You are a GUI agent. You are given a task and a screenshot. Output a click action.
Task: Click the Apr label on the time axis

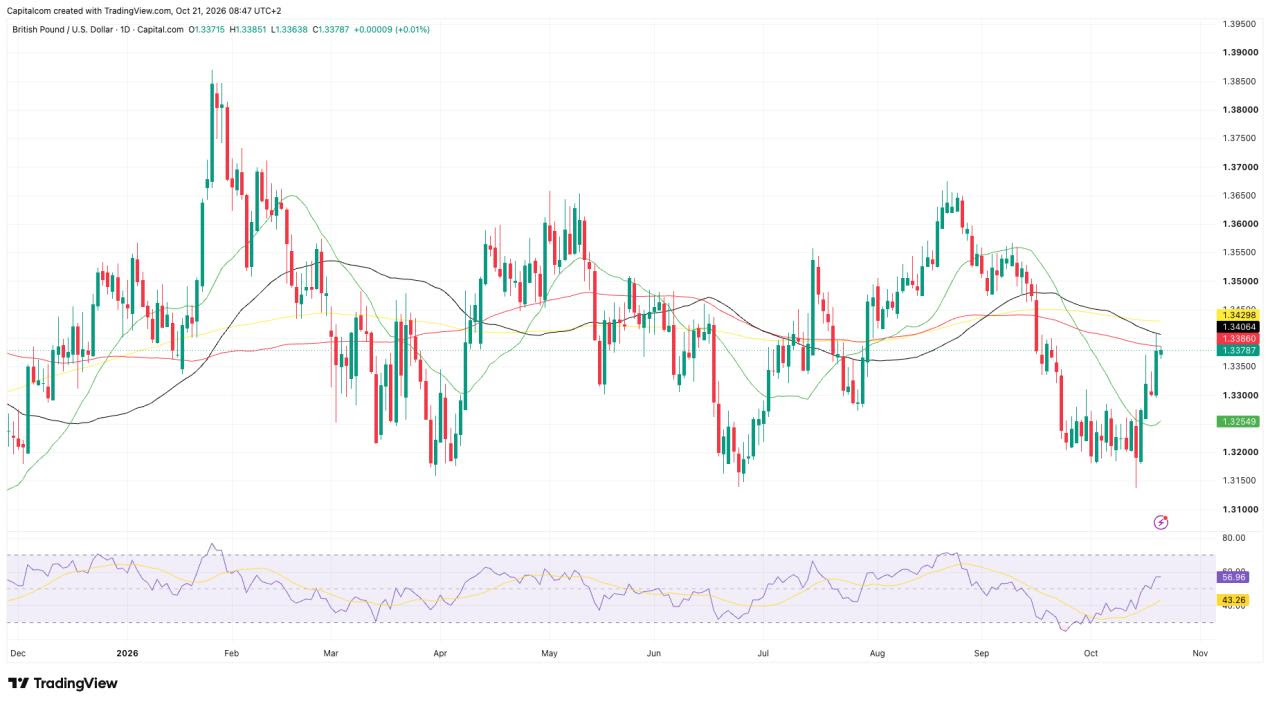point(439,653)
